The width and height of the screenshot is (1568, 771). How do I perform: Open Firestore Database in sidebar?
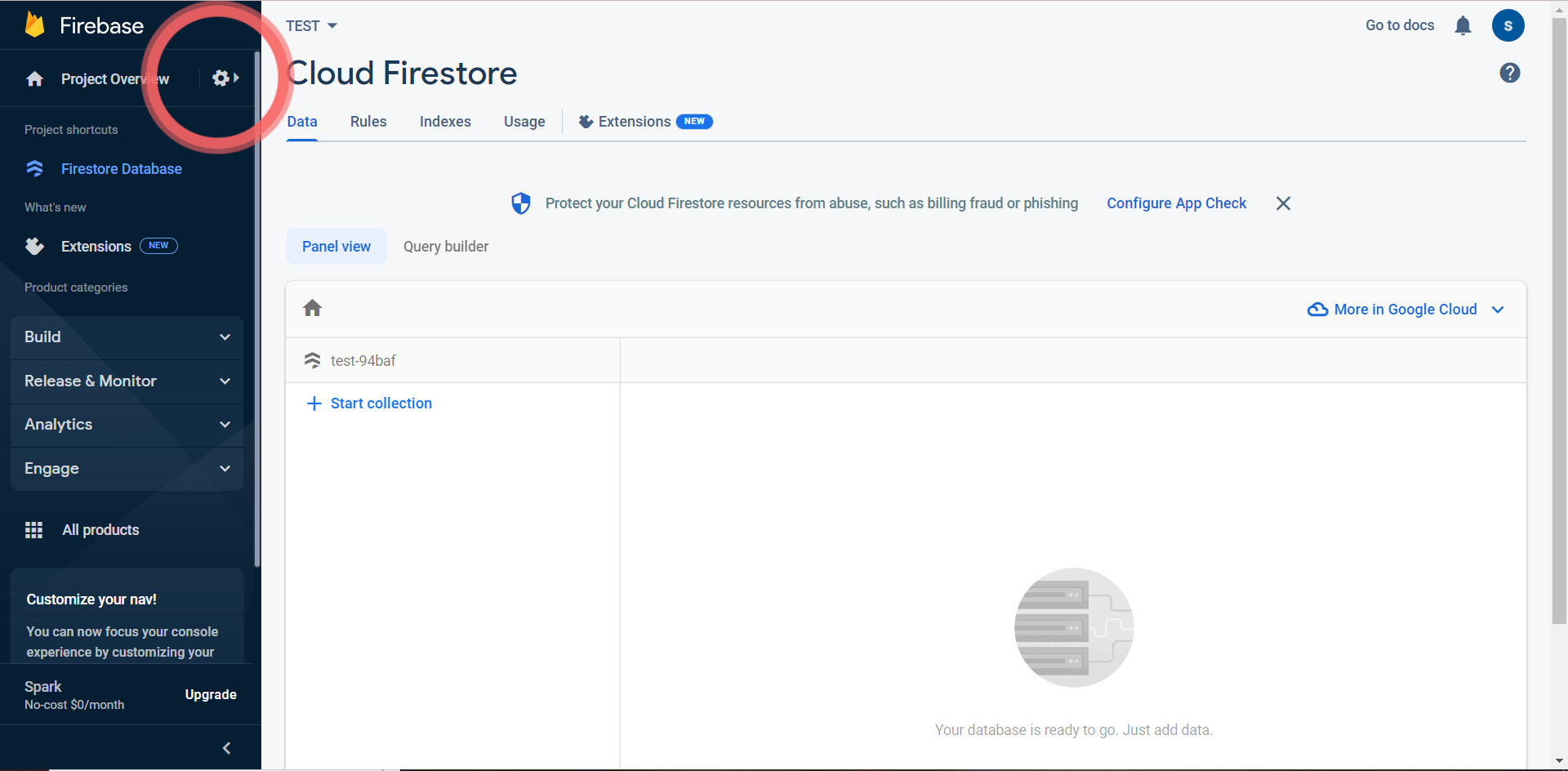(x=122, y=169)
